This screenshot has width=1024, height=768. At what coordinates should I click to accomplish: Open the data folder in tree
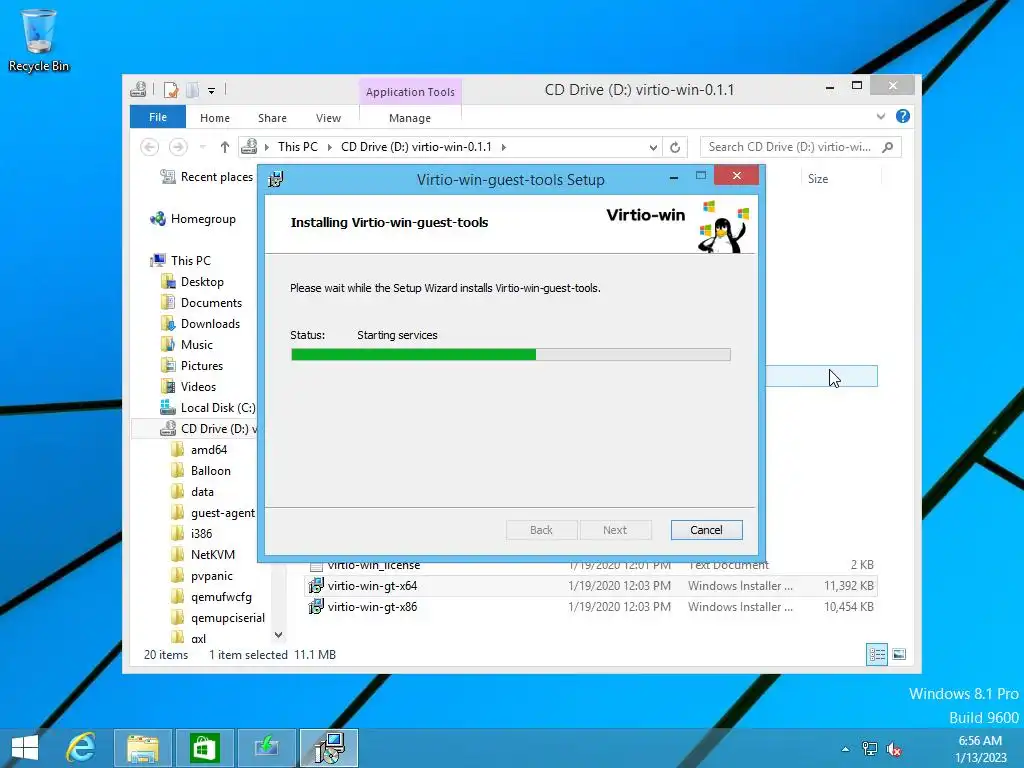[x=192, y=492]
